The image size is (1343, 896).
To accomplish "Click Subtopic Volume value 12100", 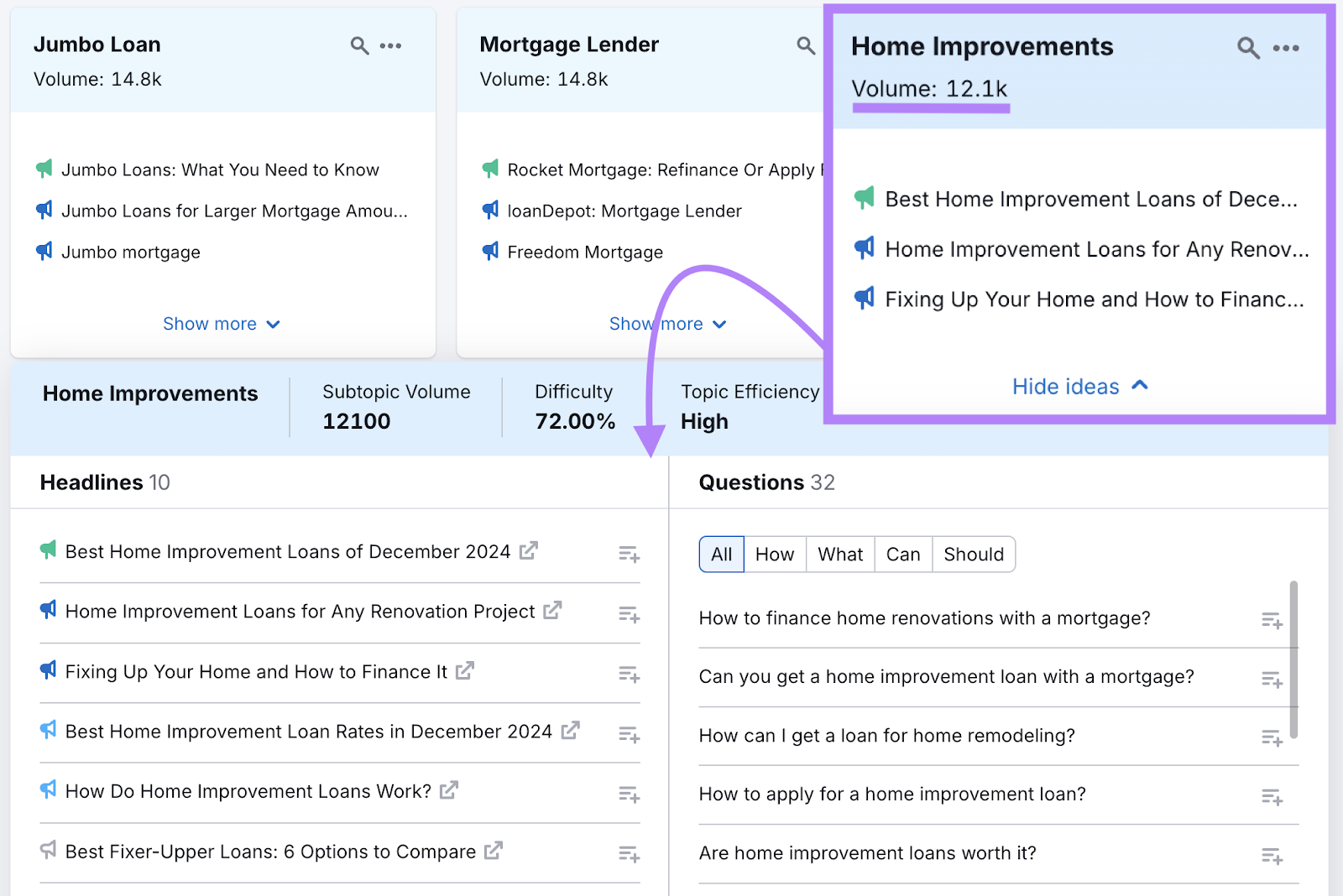I will coord(357,421).
